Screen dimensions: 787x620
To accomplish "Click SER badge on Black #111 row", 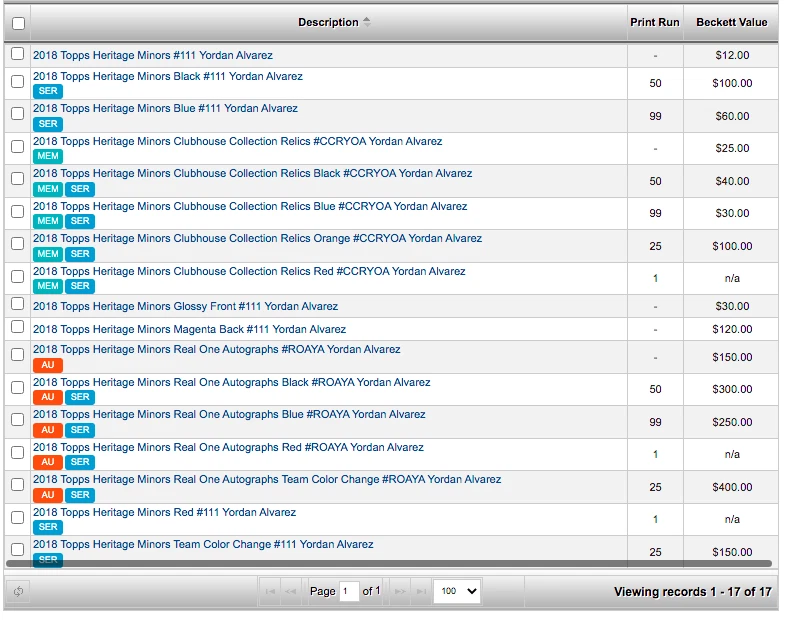I will coord(48,91).
